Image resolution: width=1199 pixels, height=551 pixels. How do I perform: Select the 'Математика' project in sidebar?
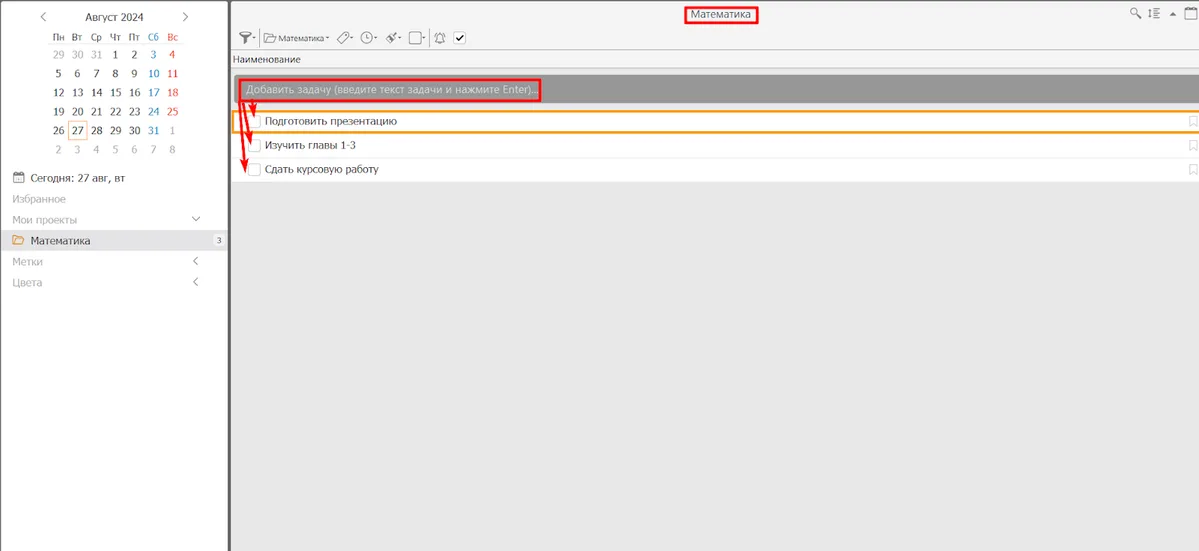(60, 240)
